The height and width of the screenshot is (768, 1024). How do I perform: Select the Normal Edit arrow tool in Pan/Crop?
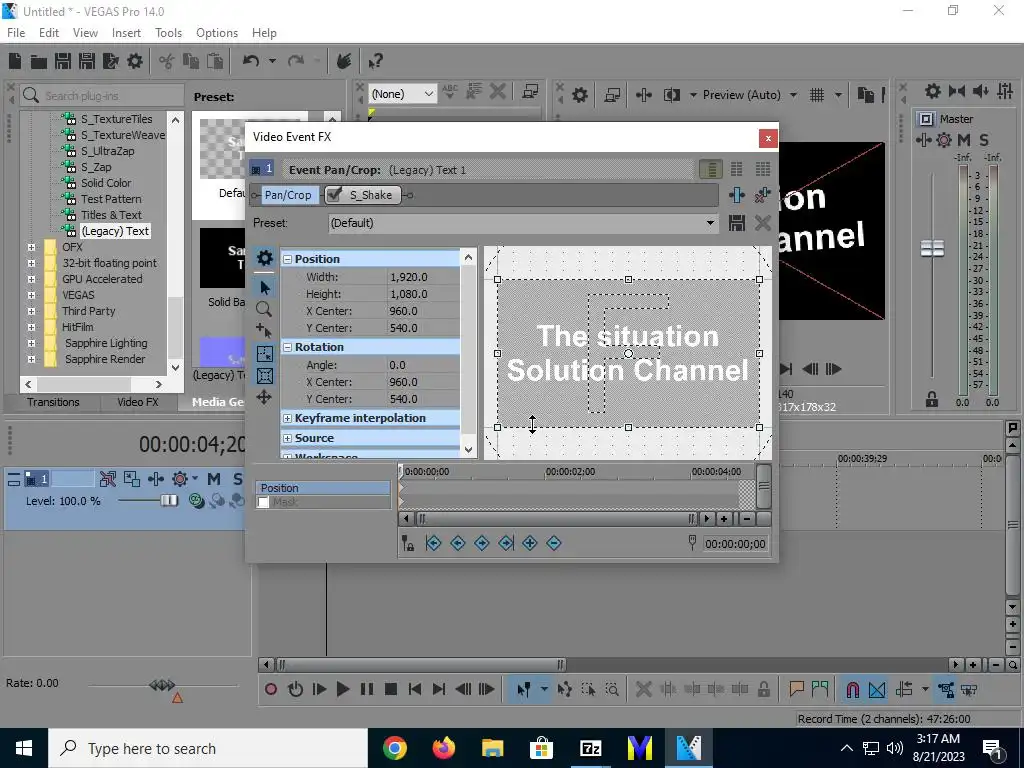click(x=264, y=287)
